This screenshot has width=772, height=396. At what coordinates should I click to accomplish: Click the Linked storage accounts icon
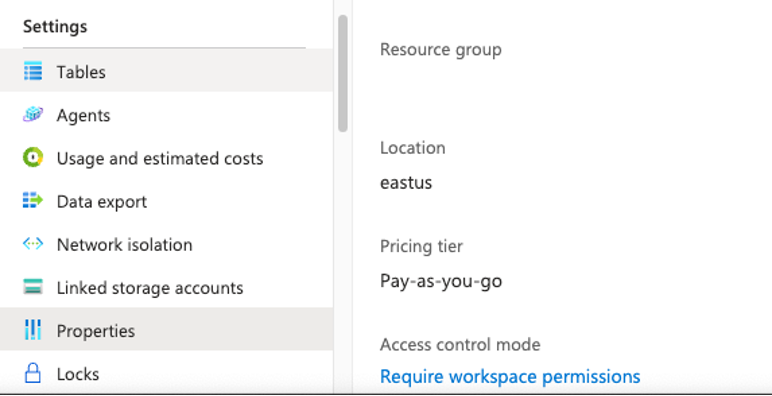coord(33,287)
